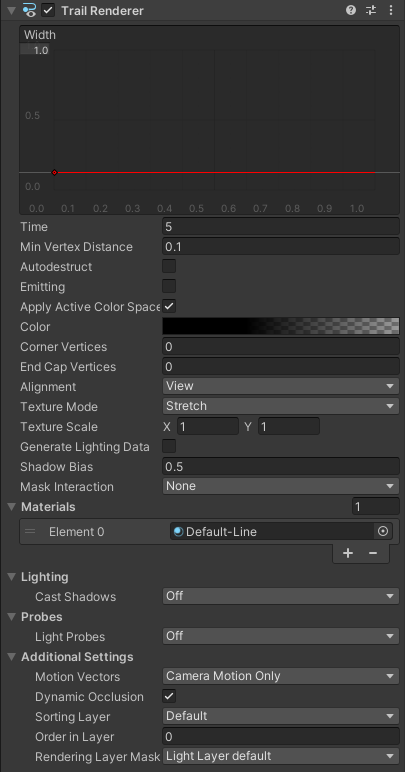This screenshot has height=772, width=405.
Task: Toggle the Autodestruct checkbox
Action: [169, 266]
